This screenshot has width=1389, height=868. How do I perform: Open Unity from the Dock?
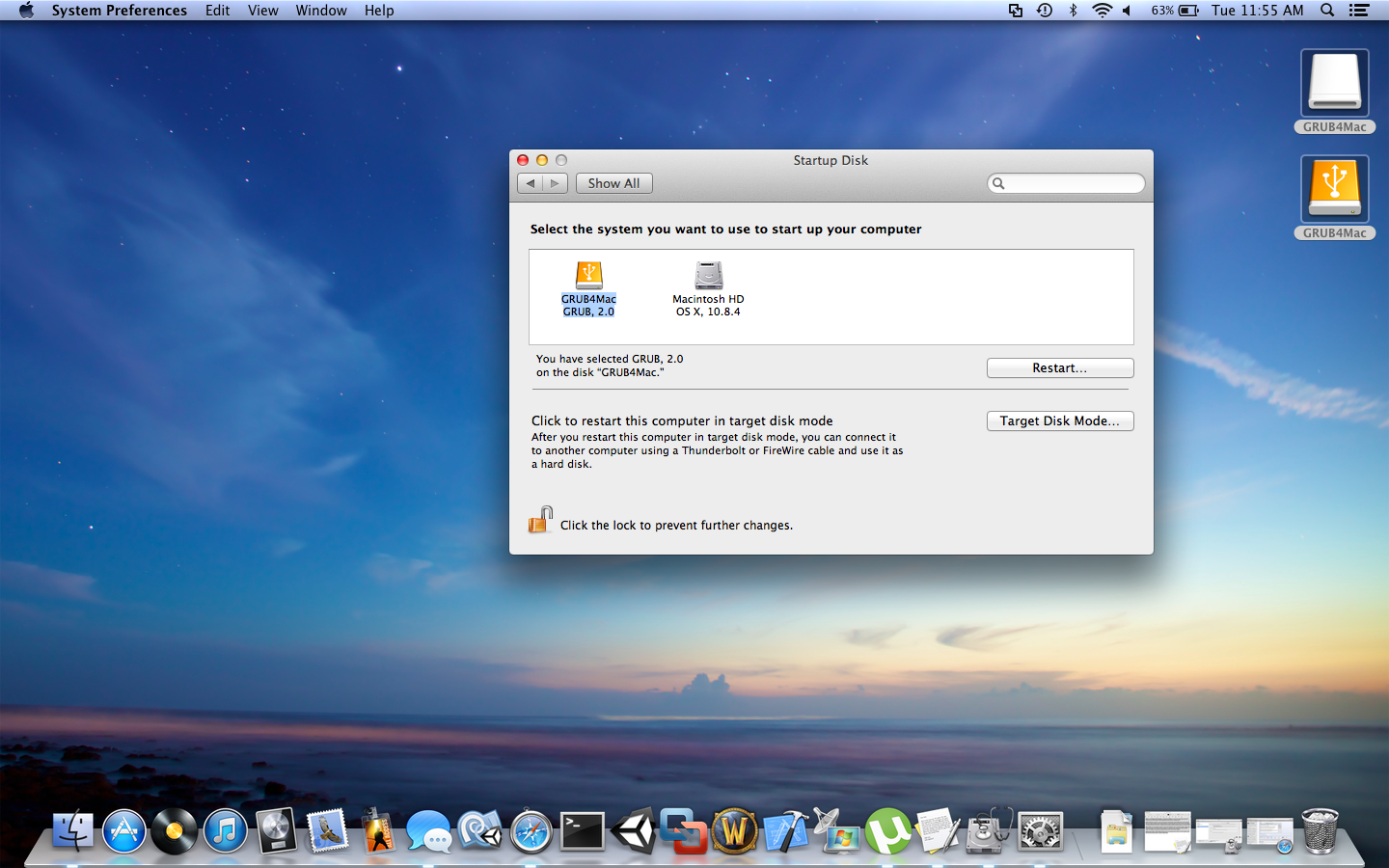pyautogui.click(x=633, y=830)
